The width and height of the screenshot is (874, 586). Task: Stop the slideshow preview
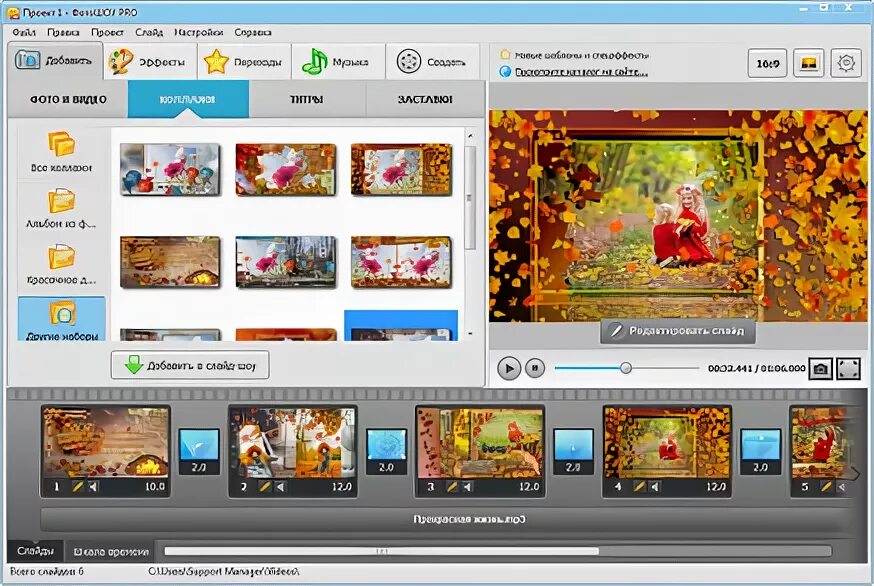535,368
